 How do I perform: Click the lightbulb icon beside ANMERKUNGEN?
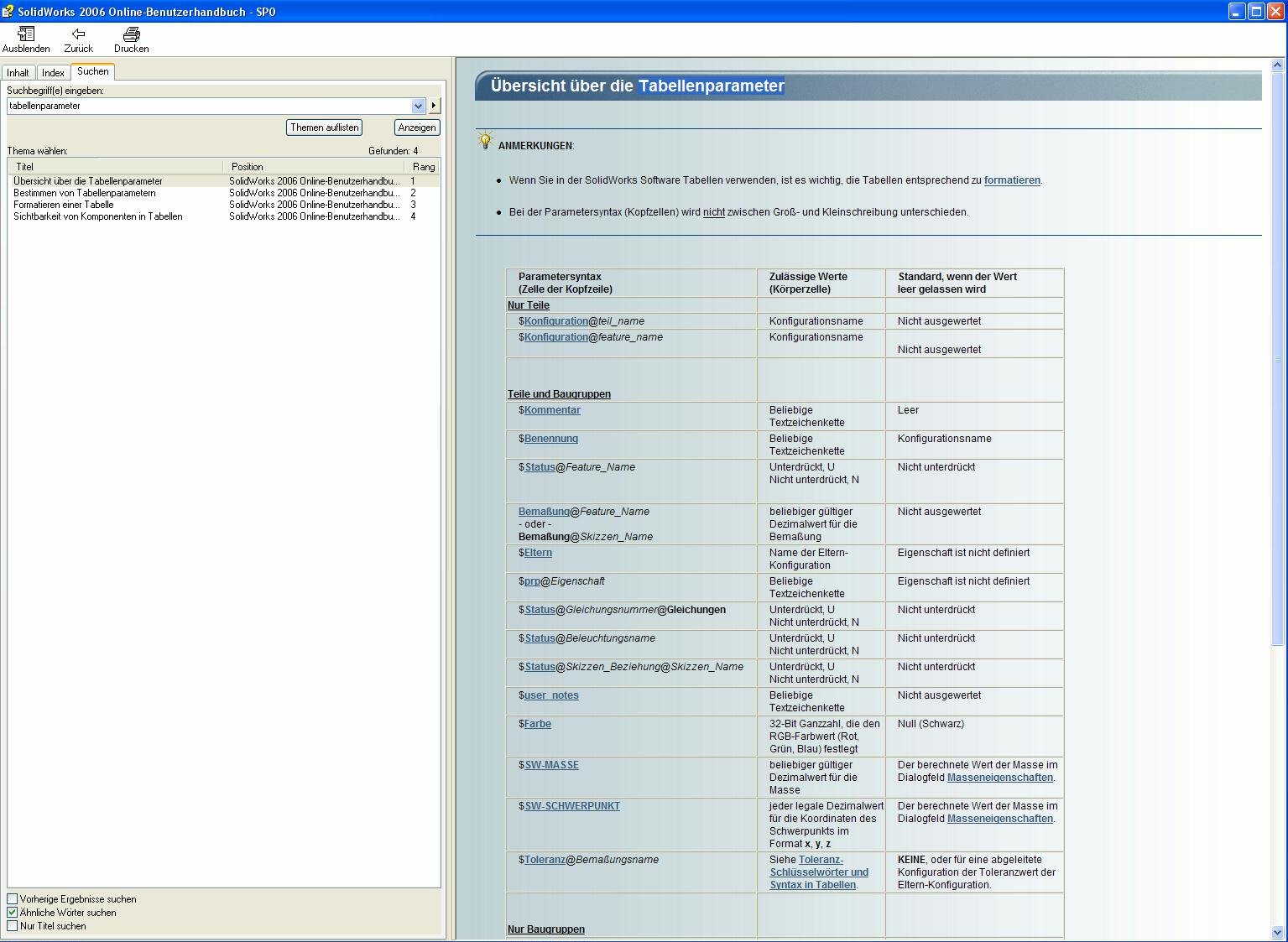point(485,140)
